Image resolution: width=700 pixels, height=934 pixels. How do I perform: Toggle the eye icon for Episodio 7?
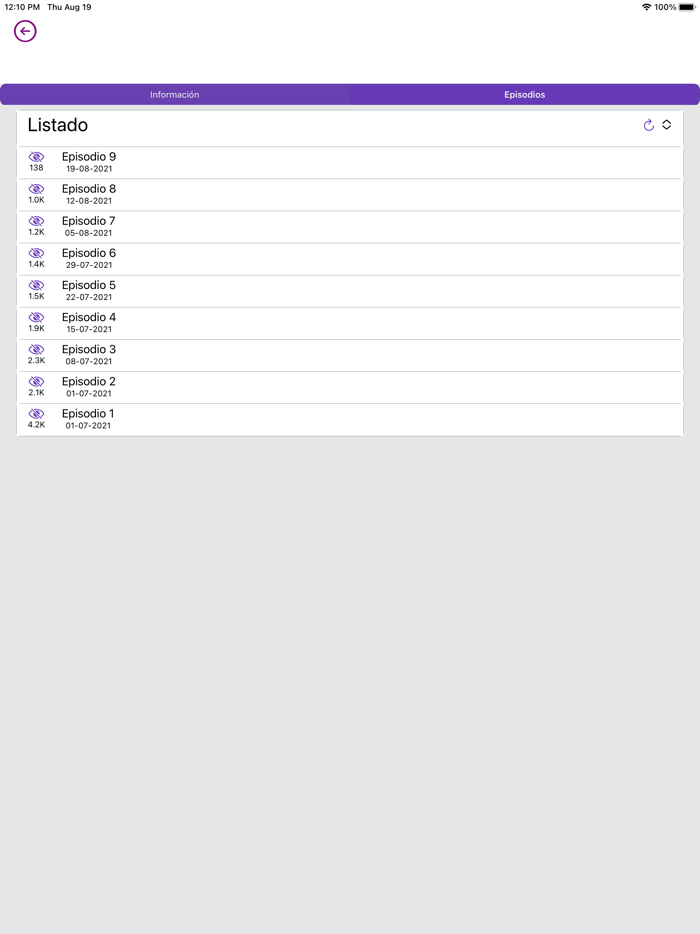coord(36,221)
